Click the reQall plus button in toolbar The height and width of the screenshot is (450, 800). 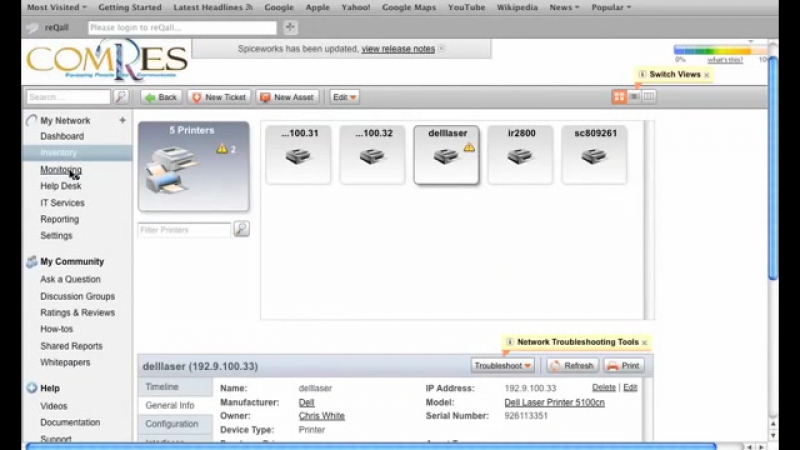click(x=290, y=27)
